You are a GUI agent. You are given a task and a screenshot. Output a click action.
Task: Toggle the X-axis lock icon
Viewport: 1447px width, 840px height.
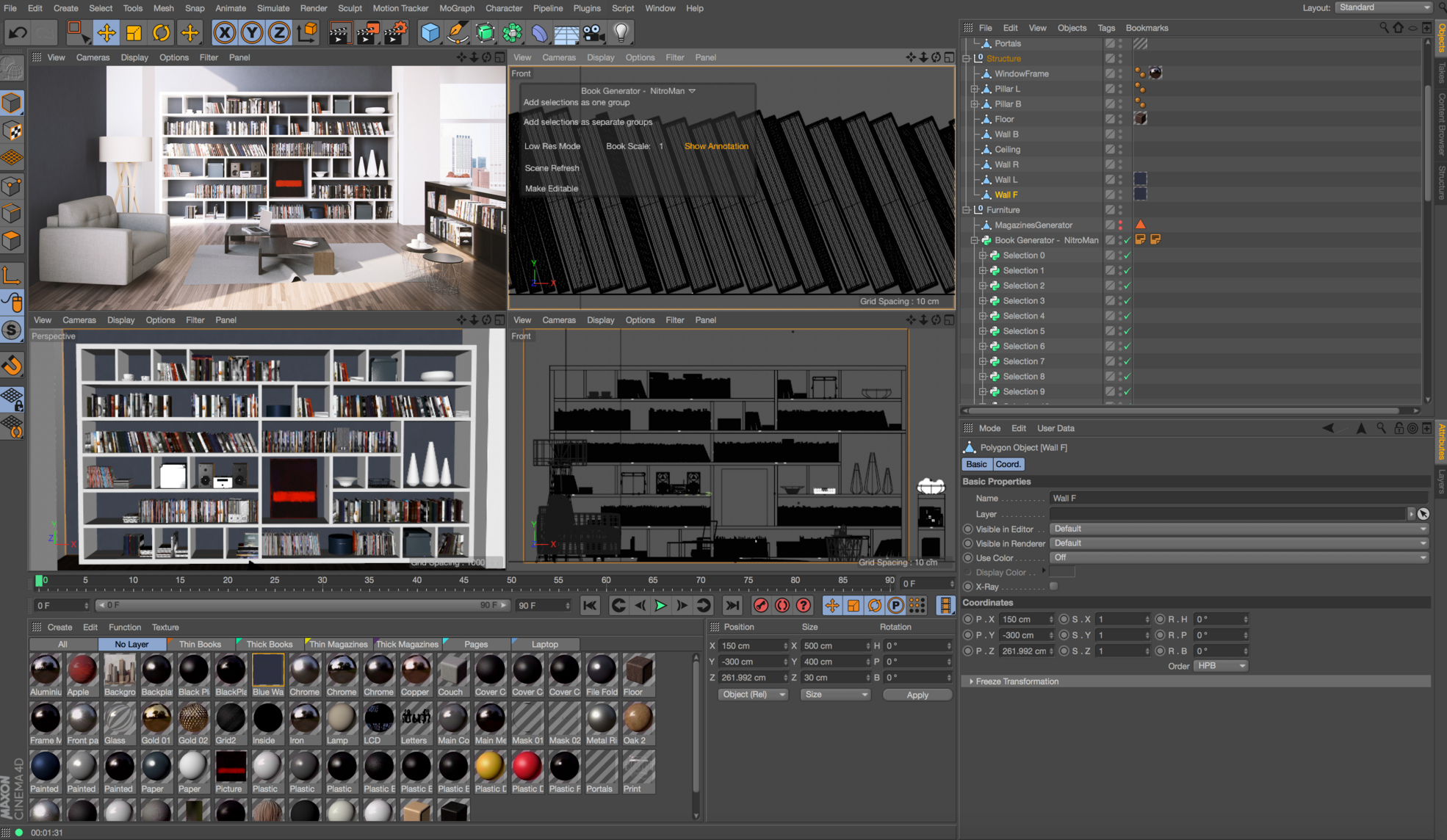(x=224, y=32)
